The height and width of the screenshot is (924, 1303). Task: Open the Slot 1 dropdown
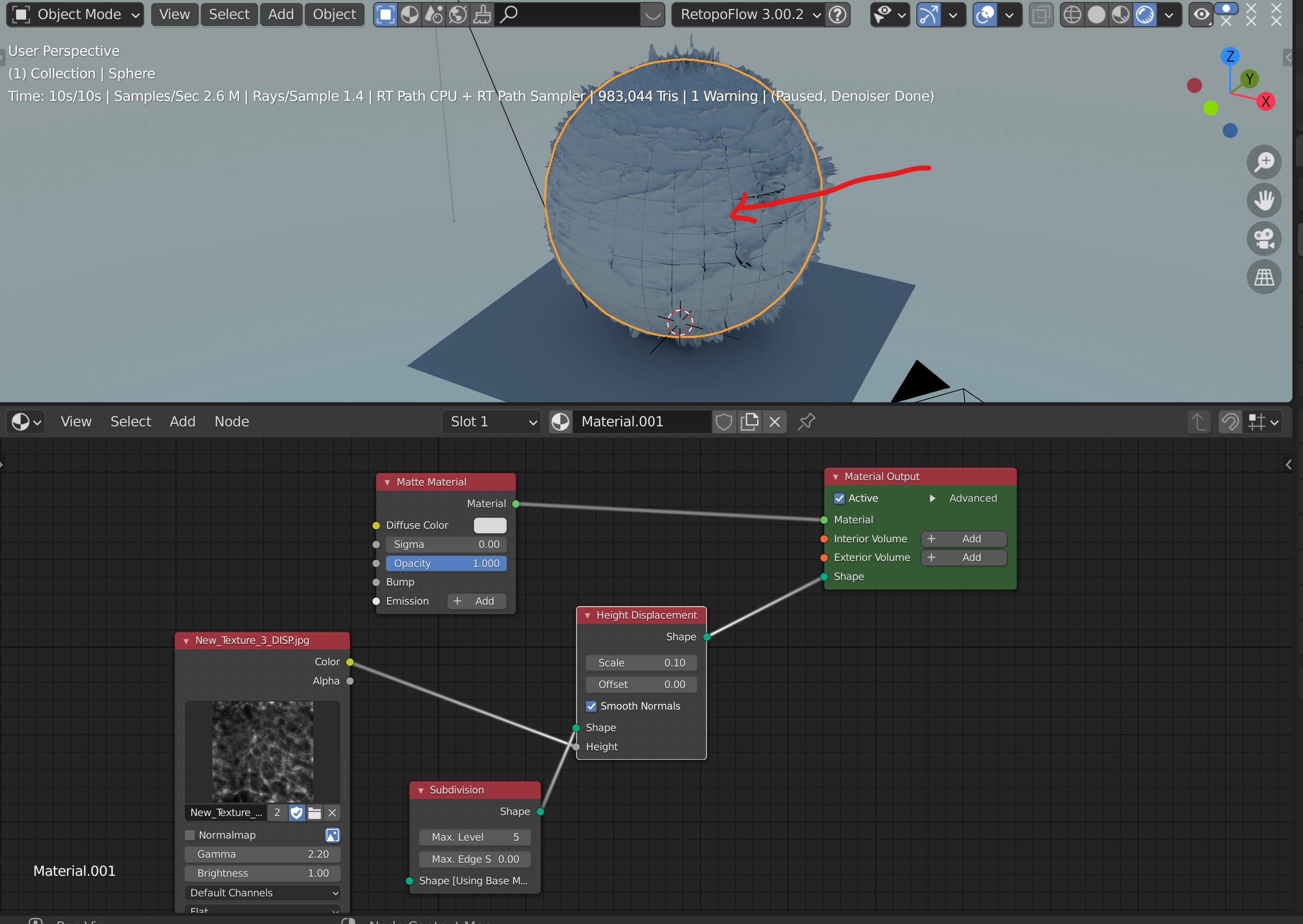point(492,422)
